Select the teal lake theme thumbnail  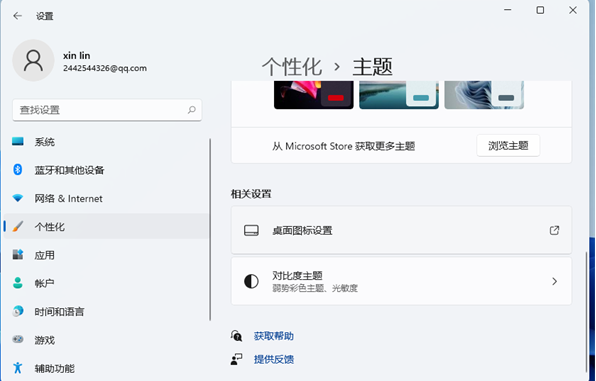coord(399,95)
